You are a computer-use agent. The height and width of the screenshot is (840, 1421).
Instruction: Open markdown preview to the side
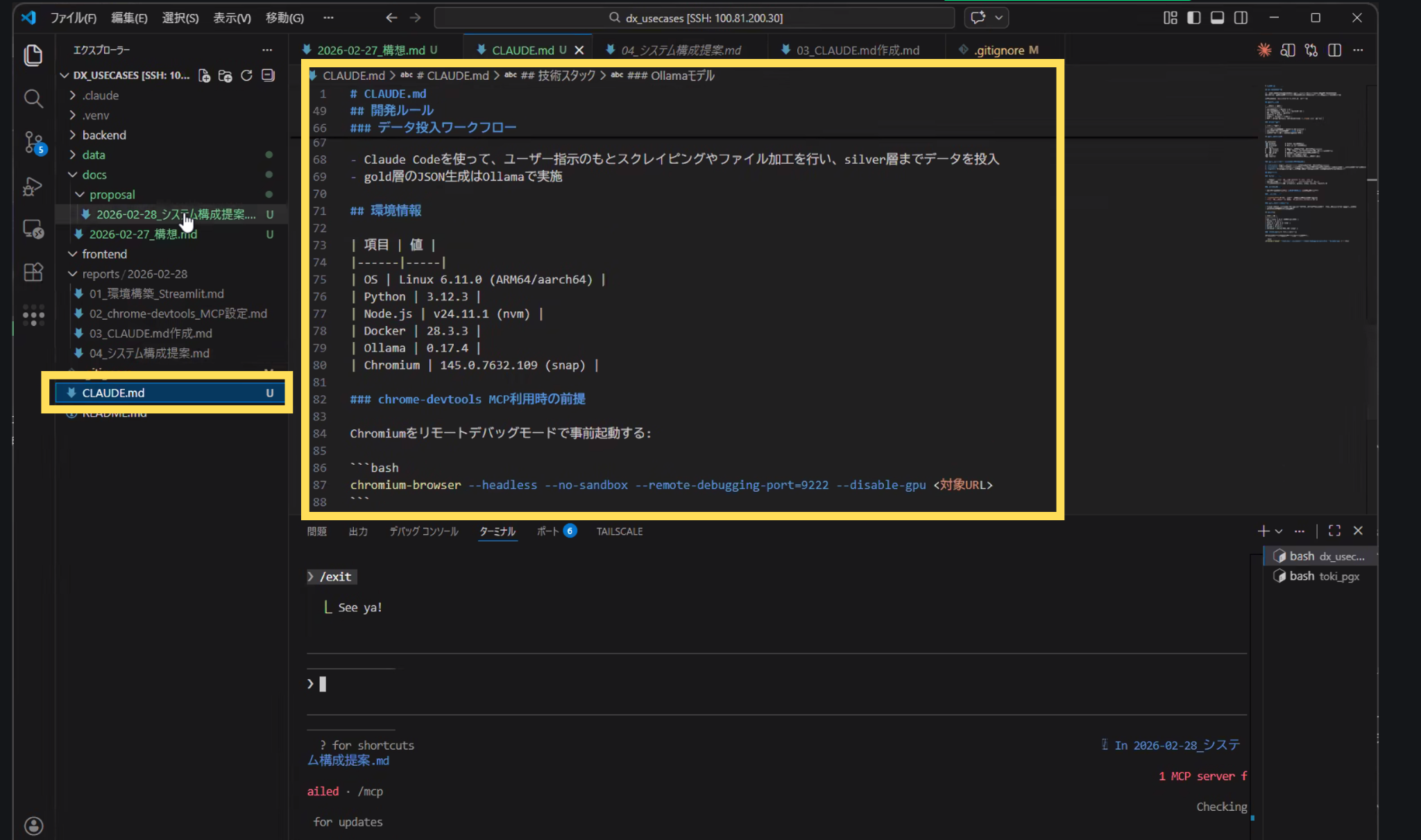coord(1288,50)
